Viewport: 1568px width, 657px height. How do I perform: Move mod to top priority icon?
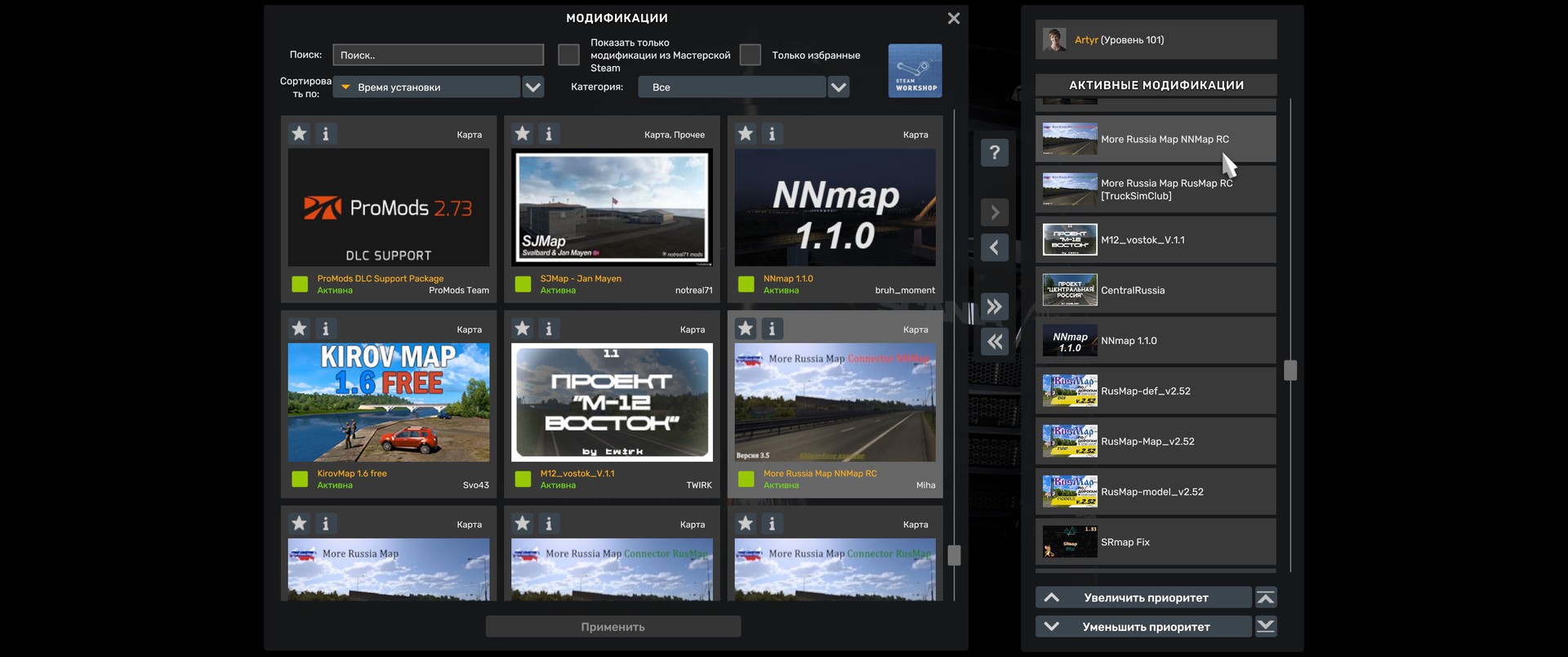1266,597
